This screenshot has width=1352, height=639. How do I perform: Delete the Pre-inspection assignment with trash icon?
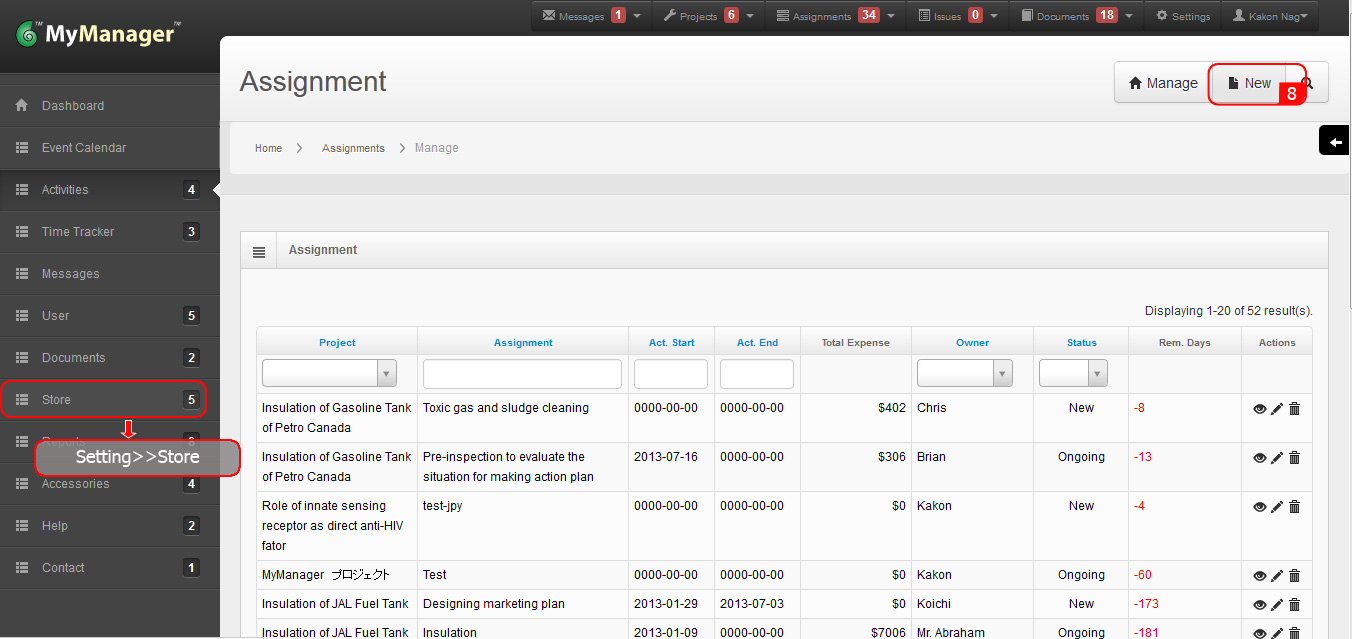tap(1294, 458)
